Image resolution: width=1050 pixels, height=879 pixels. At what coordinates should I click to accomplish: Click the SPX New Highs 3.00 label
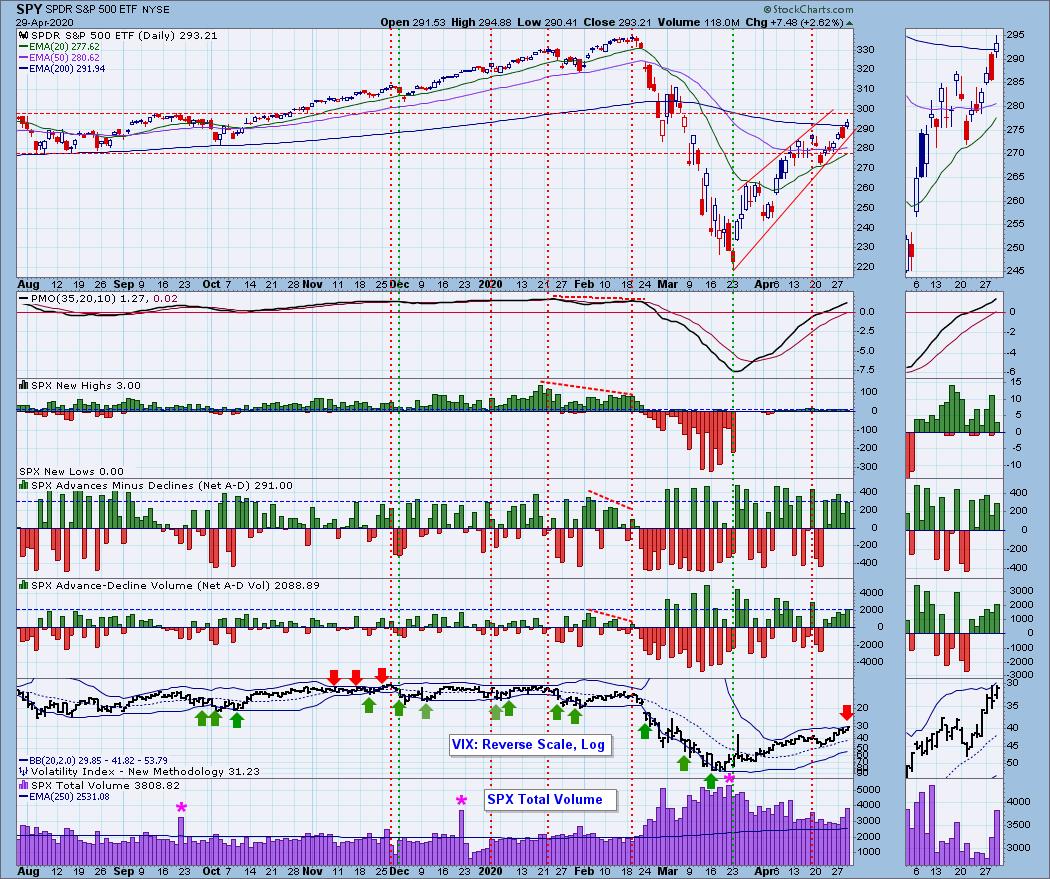80,385
